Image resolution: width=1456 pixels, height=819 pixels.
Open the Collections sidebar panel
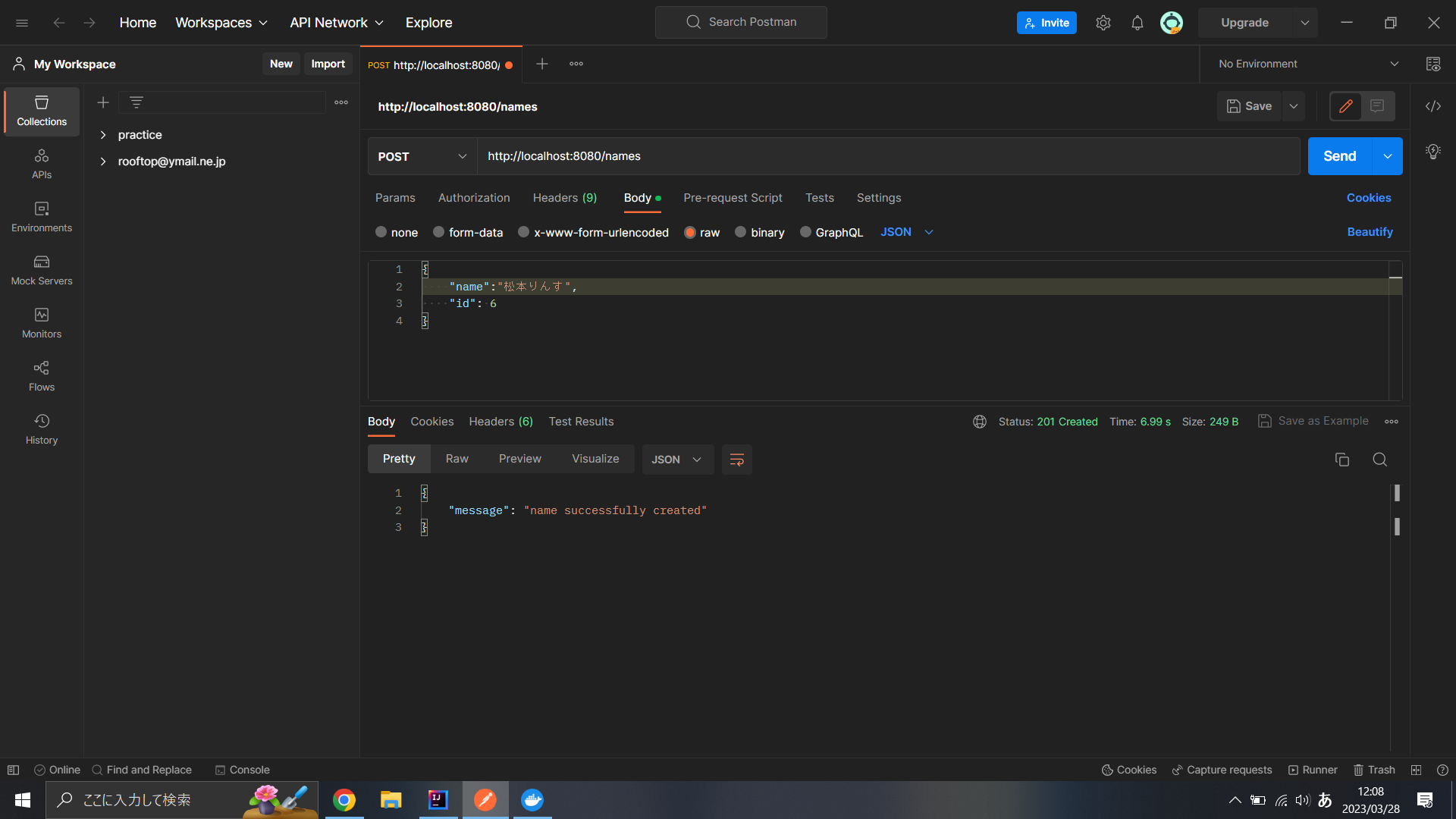click(42, 111)
